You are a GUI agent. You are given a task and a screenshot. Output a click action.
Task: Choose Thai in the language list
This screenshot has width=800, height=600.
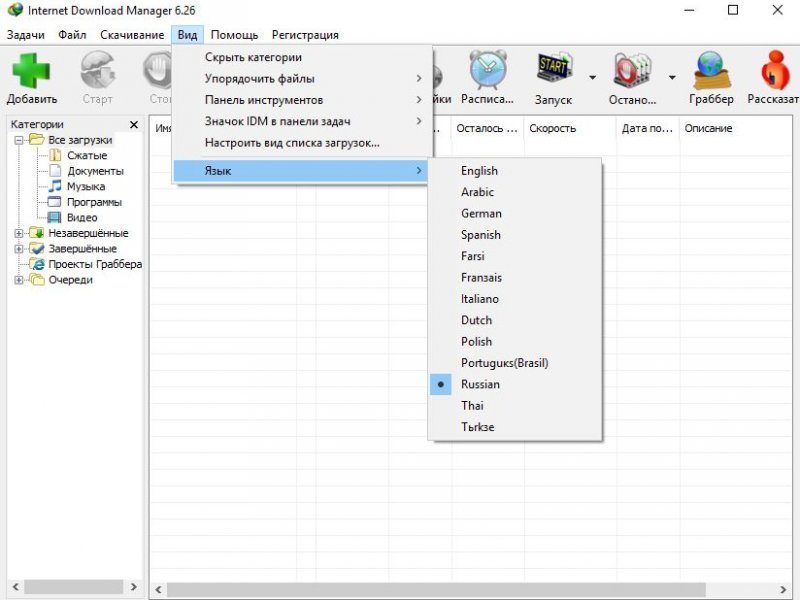tap(515, 406)
